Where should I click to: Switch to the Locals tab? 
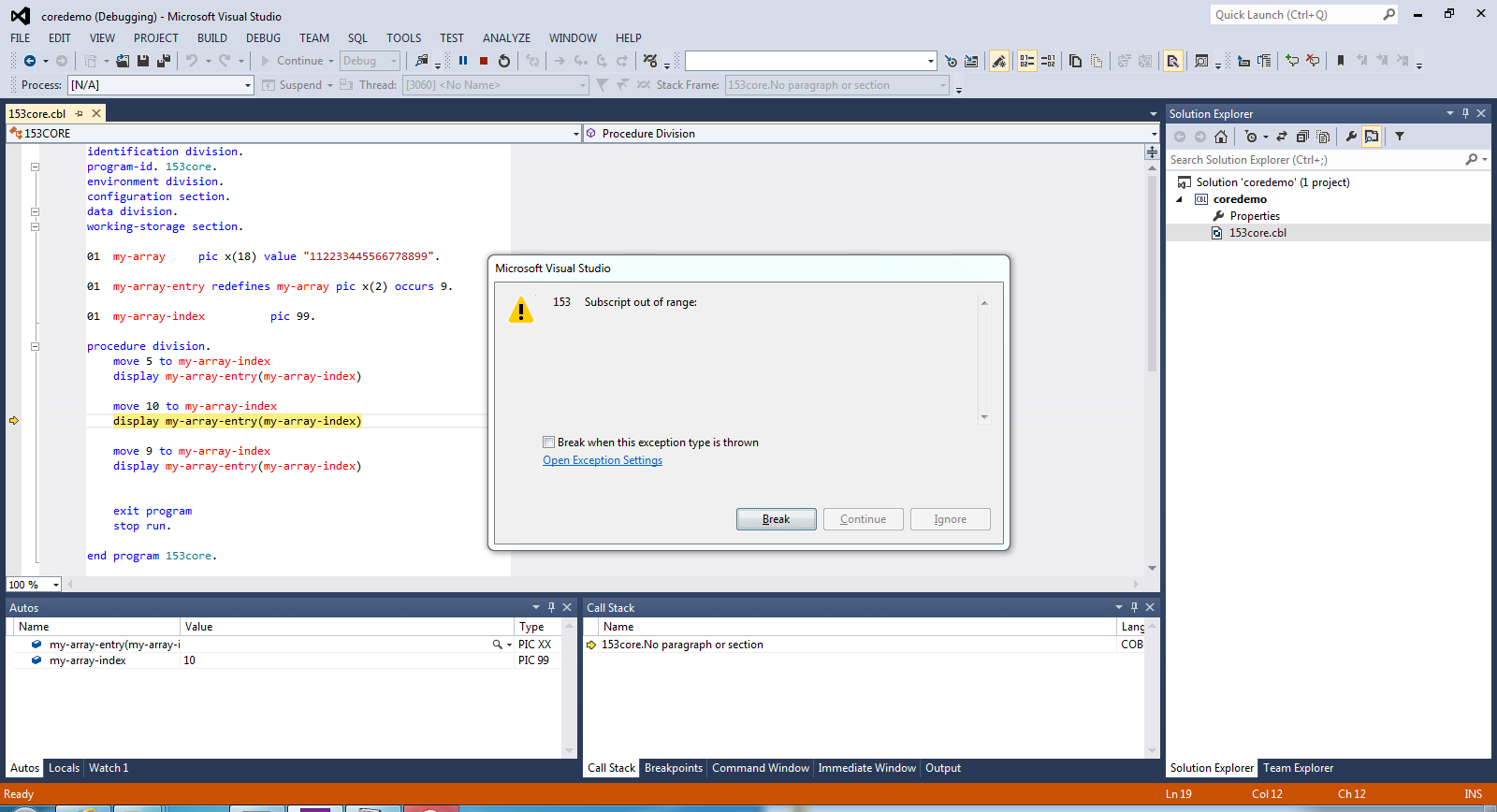coord(64,768)
